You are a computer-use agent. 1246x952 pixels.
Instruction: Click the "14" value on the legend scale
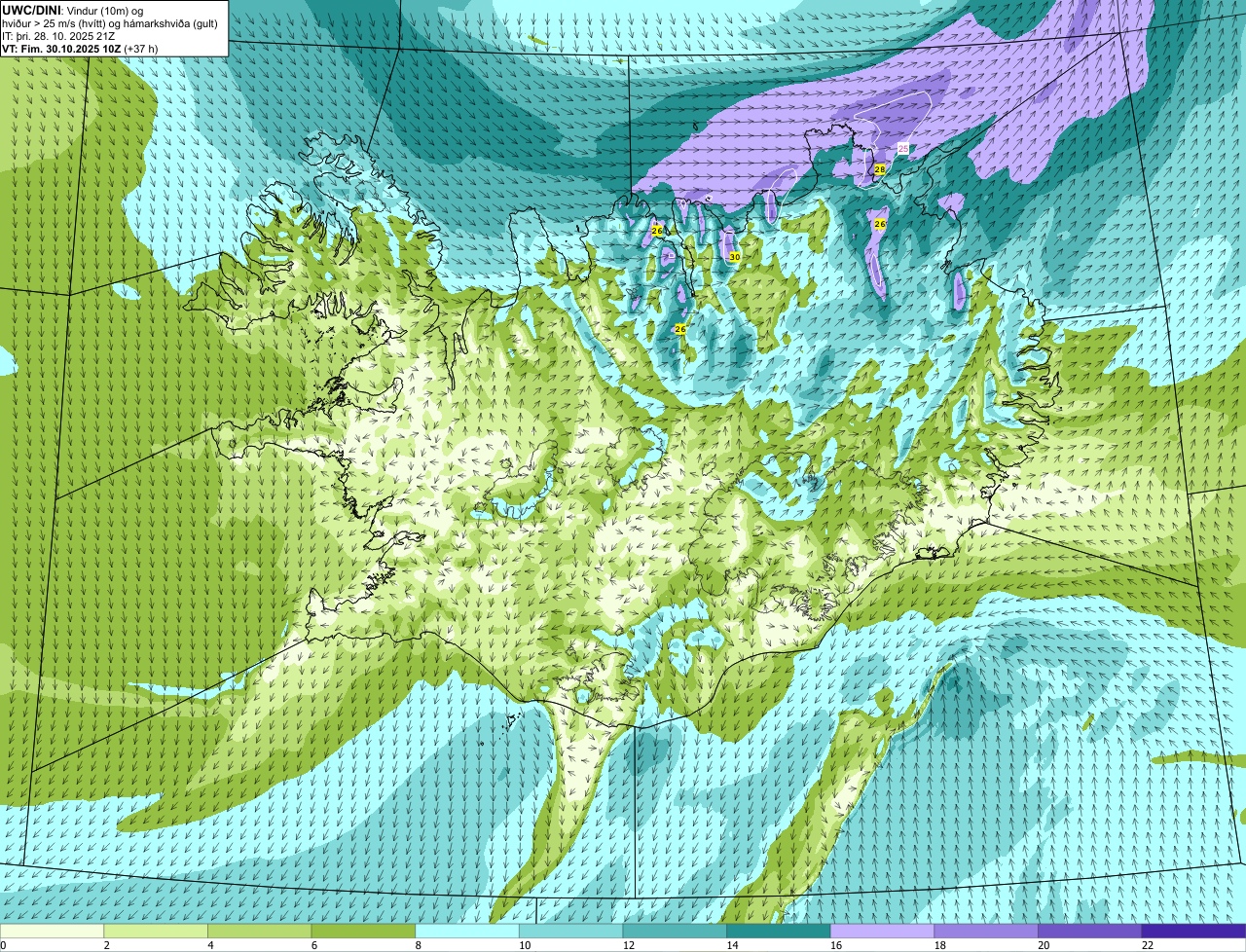(x=732, y=945)
